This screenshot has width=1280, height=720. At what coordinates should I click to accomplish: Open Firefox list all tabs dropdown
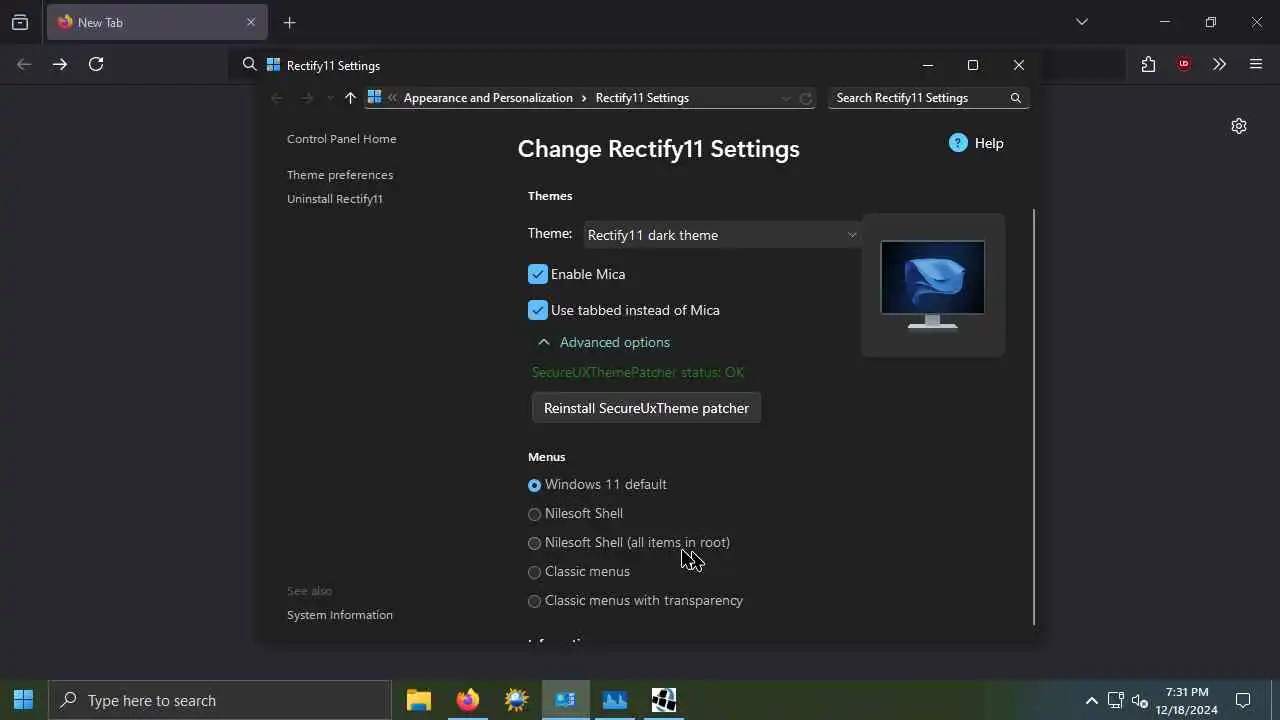1081,22
